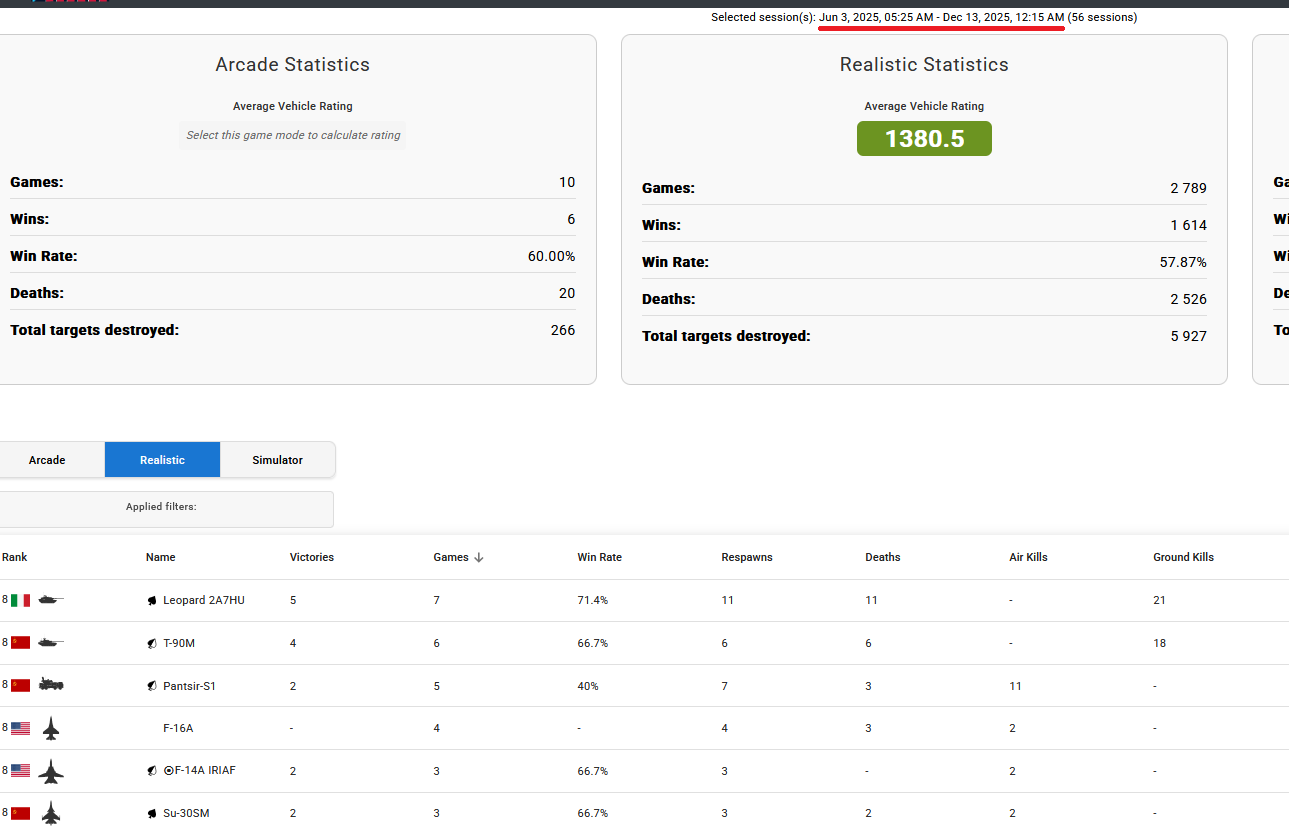Open the Leopard 2A7HU vehicle name
Viewport: 1289px width, 829px height.
pos(203,600)
